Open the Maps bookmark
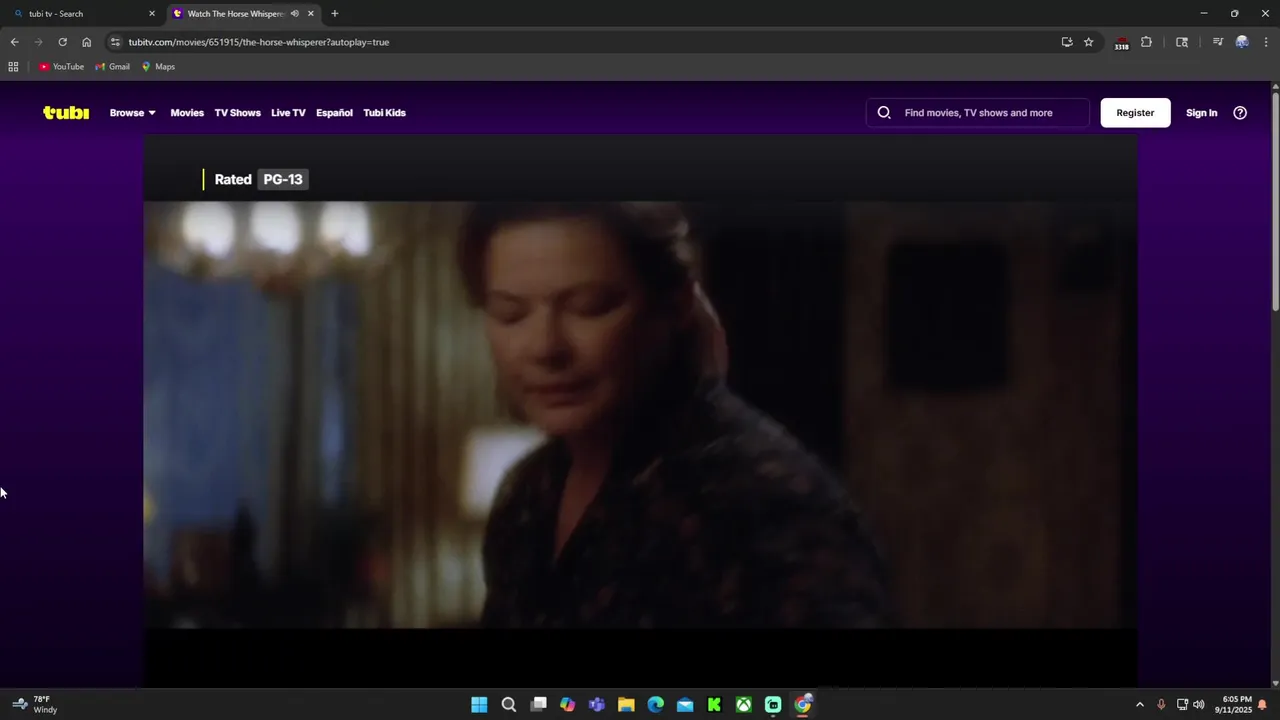1280x720 pixels. (x=158, y=67)
